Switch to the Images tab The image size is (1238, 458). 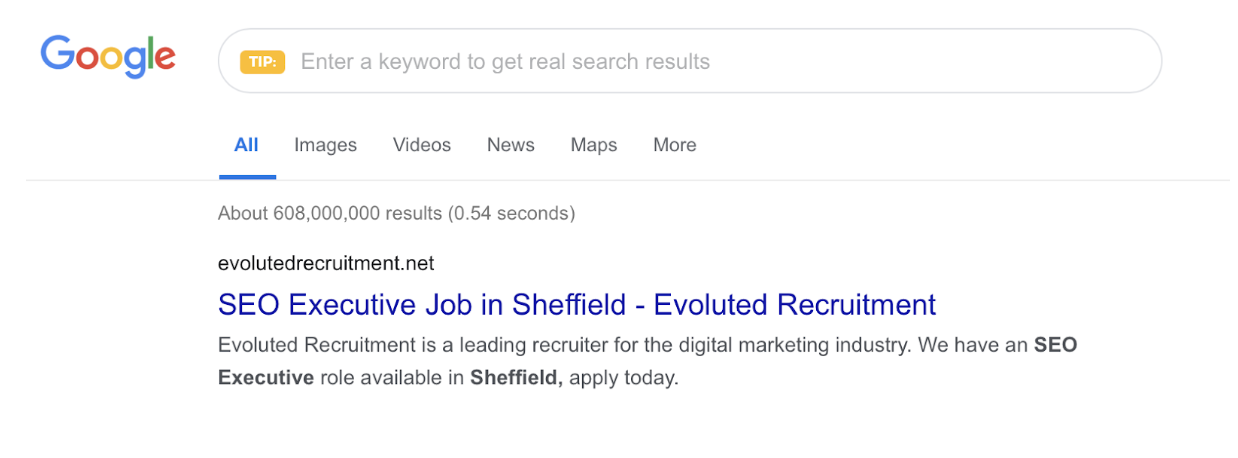[x=325, y=145]
